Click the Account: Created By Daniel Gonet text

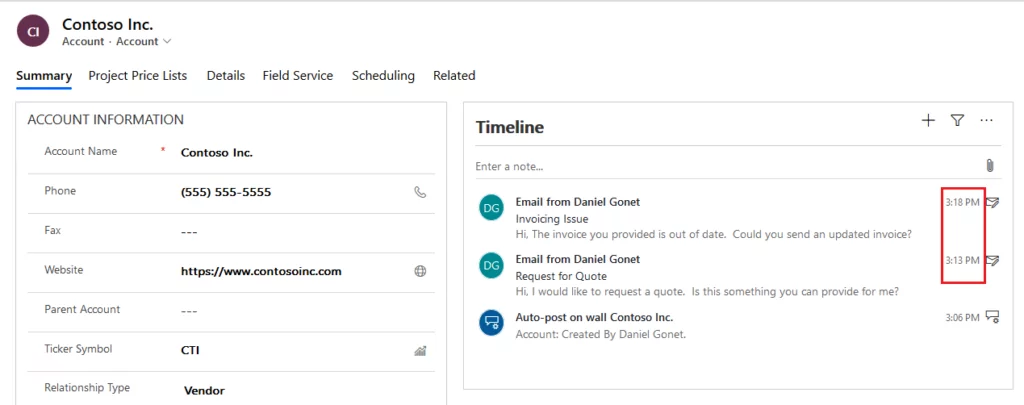click(601, 334)
